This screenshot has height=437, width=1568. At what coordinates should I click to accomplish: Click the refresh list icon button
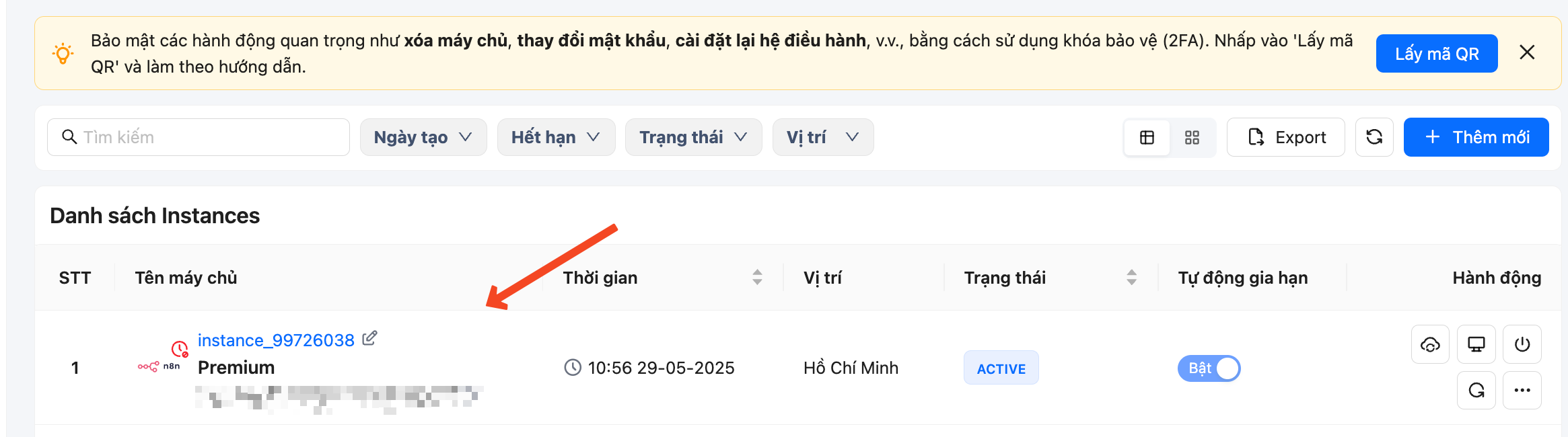[1374, 137]
